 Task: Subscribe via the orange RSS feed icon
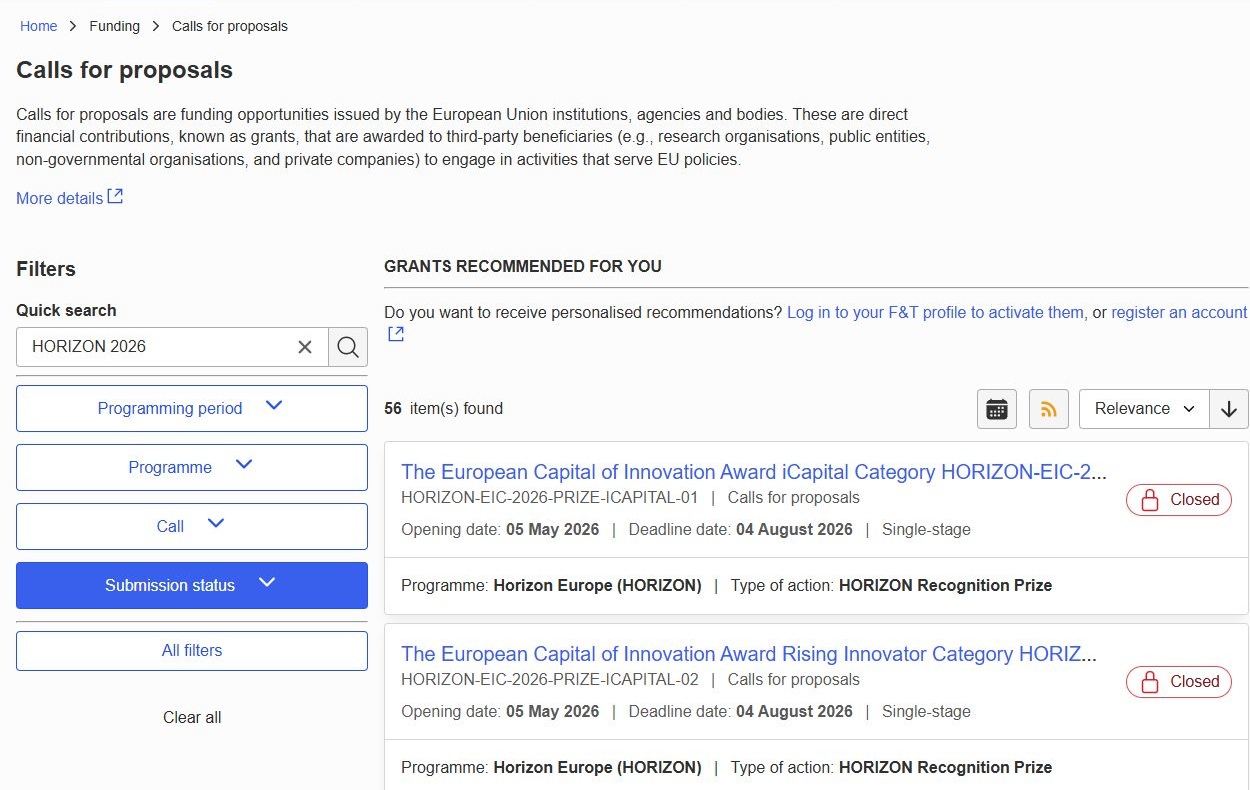[x=1049, y=409]
